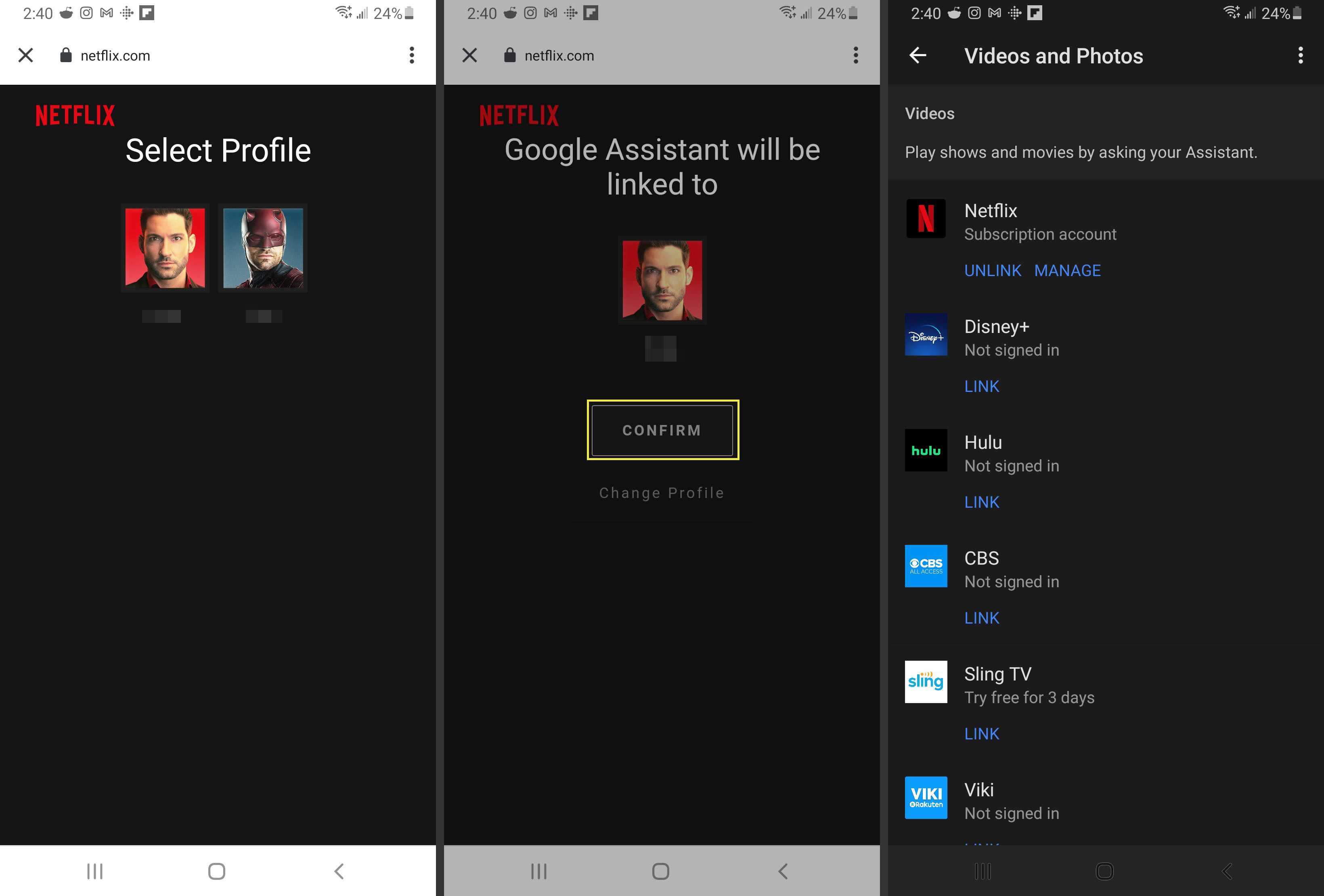The height and width of the screenshot is (896, 1324).
Task: Tap back navigation on Videos and Photos screen
Action: click(x=1227, y=871)
